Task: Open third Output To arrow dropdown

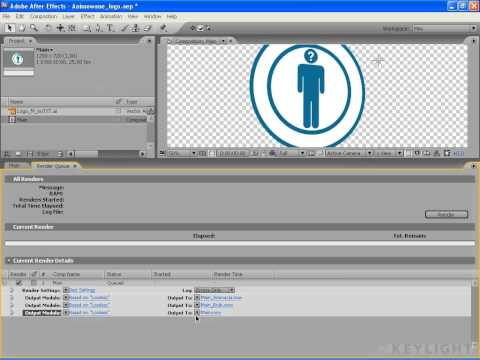Action: tap(197, 313)
